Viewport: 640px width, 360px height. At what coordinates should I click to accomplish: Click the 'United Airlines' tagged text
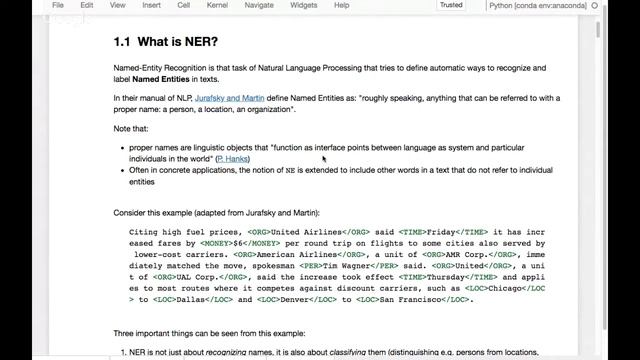pyautogui.click(x=307, y=232)
